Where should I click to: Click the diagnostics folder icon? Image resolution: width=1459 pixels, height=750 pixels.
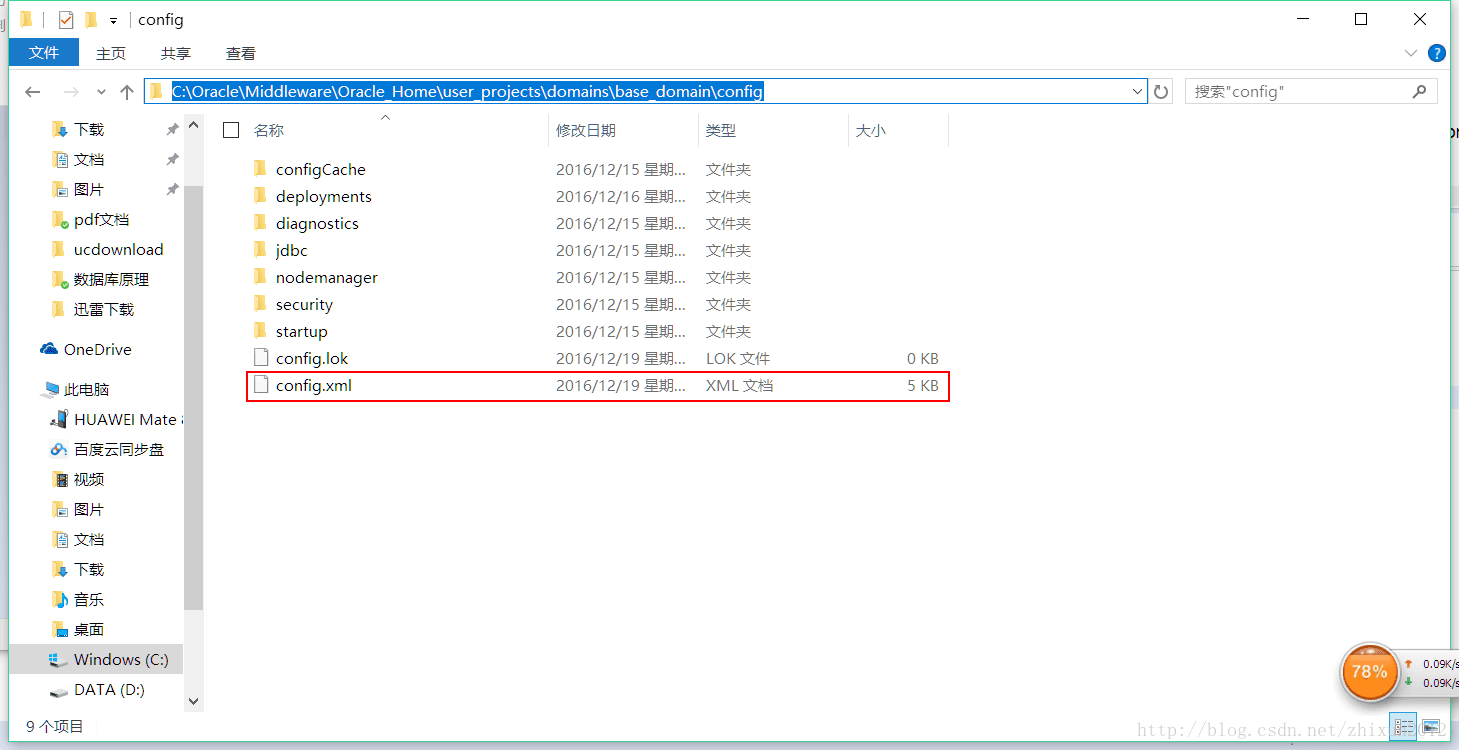click(x=261, y=223)
